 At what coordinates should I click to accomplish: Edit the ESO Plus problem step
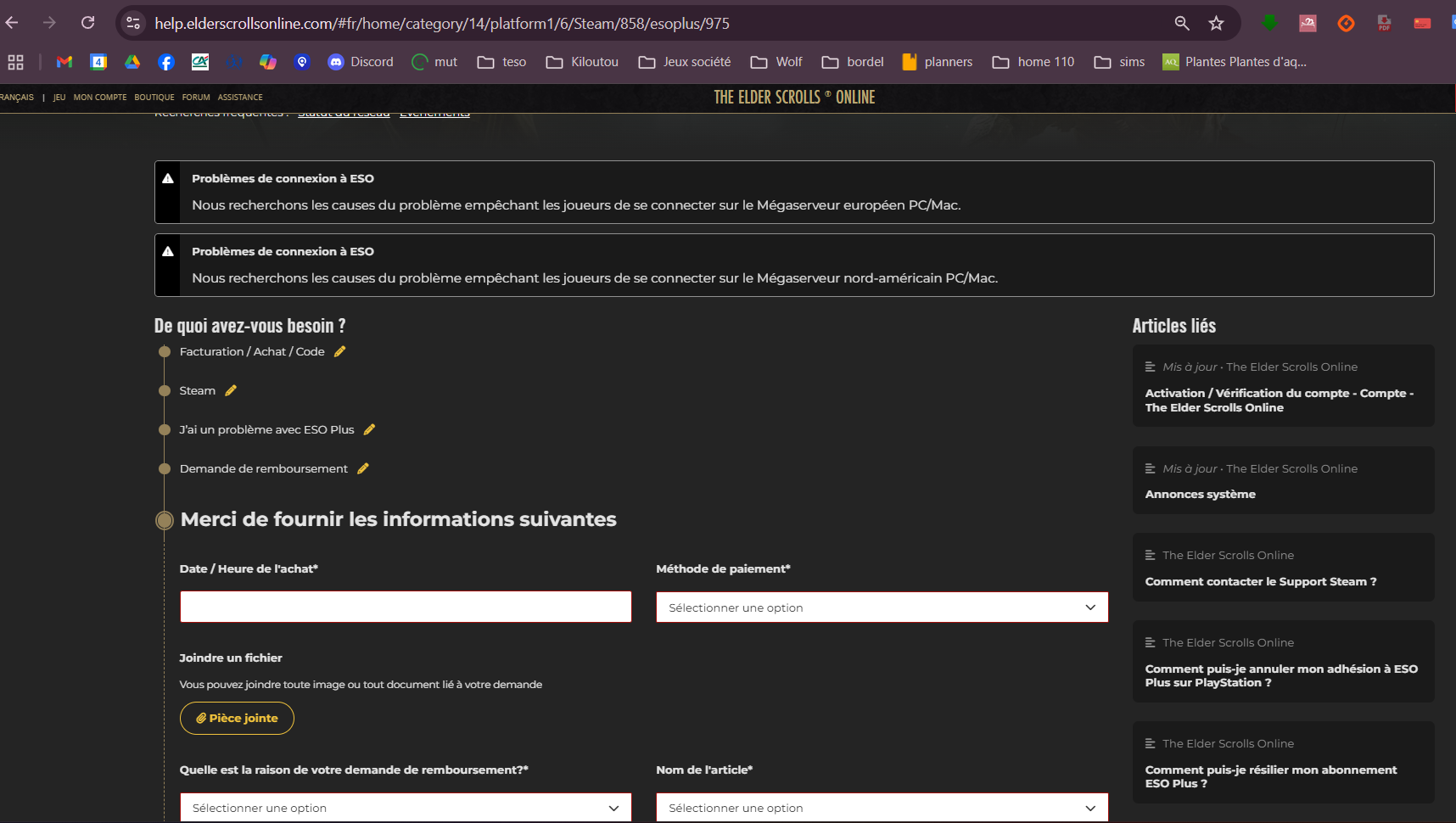pos(369,429)
